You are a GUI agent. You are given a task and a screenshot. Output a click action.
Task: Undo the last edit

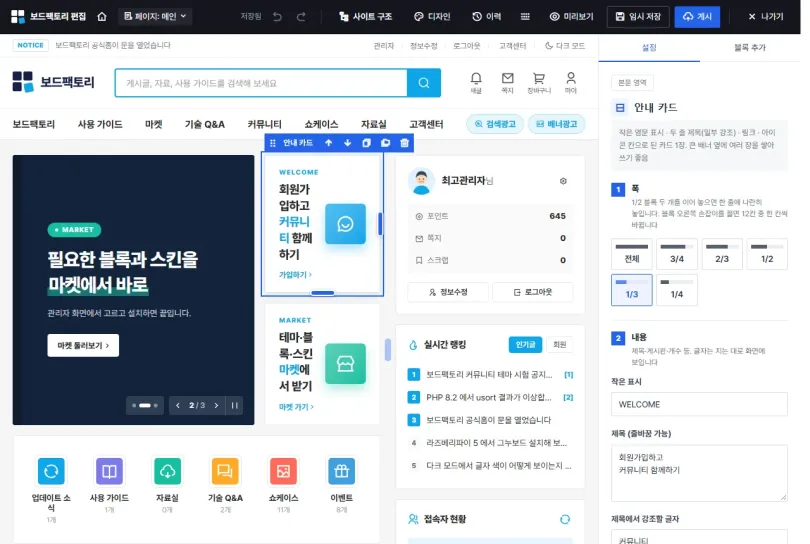[277, 17]
